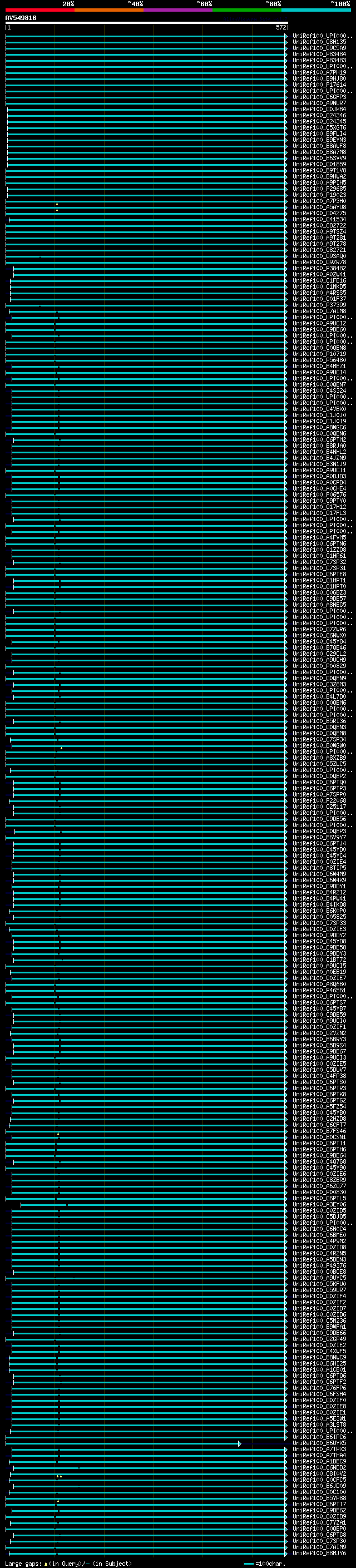Click the AV549816 query name label
Viewport: 356px width, 1568px height.
(x=21, y=18)
